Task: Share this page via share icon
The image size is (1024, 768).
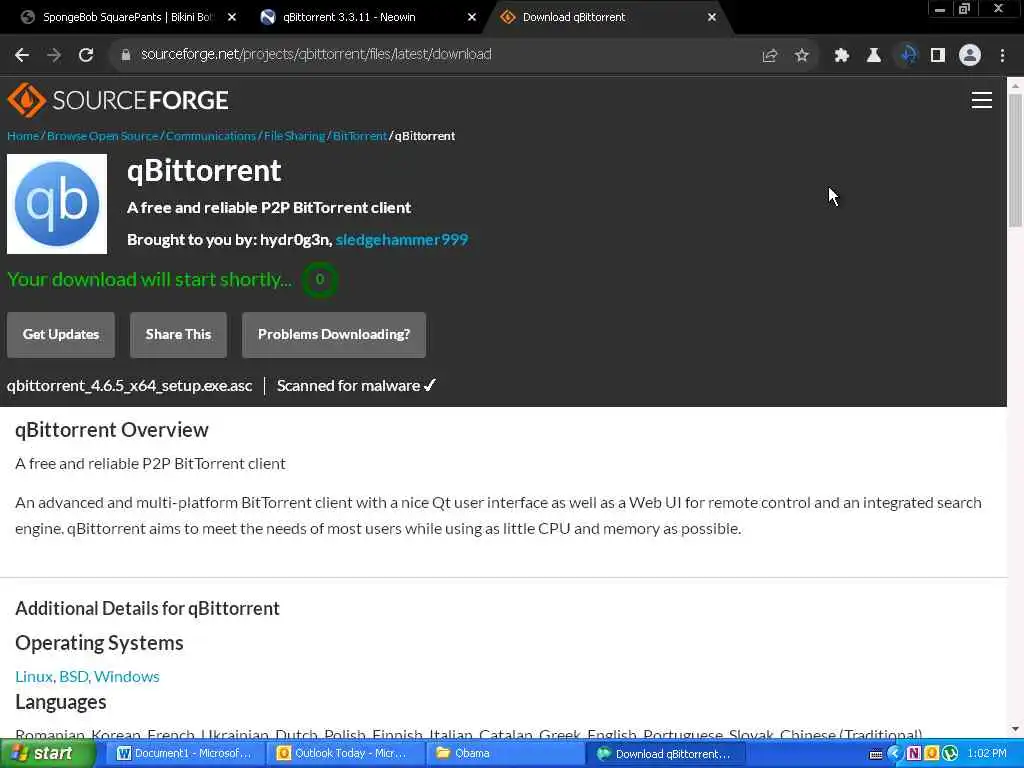Action: pyautogui.click(x=770, y=56)
